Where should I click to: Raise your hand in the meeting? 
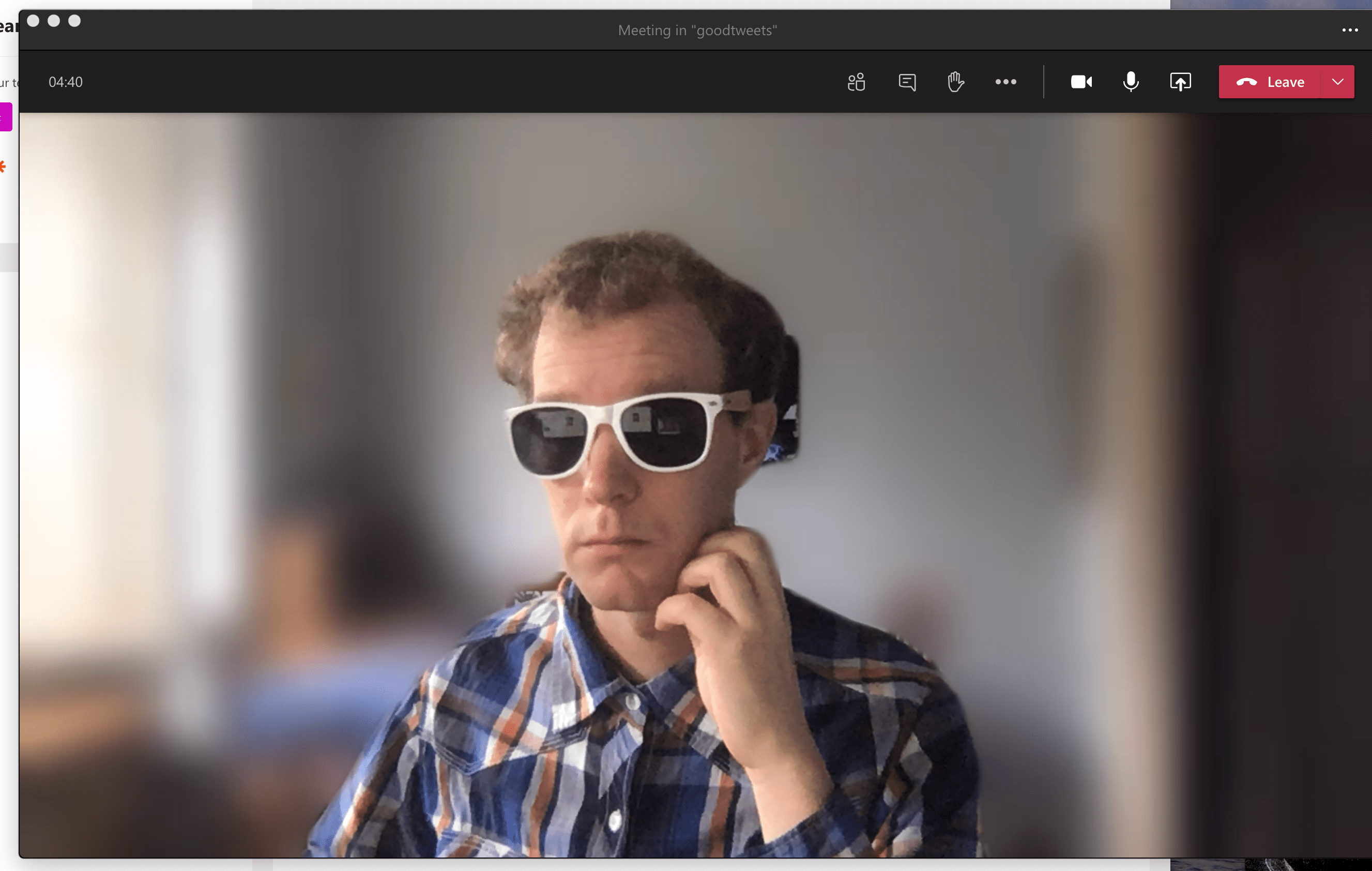click(955, 82)
